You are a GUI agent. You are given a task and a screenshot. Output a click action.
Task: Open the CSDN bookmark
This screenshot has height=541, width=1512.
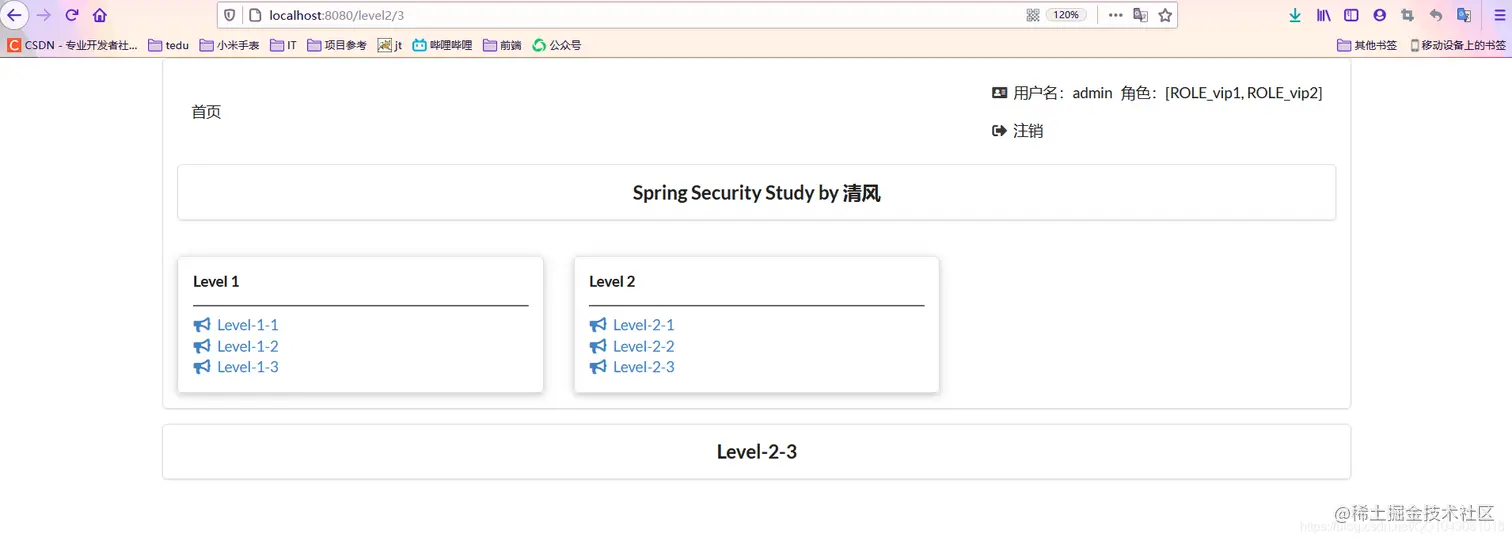(x=72, y=45)
